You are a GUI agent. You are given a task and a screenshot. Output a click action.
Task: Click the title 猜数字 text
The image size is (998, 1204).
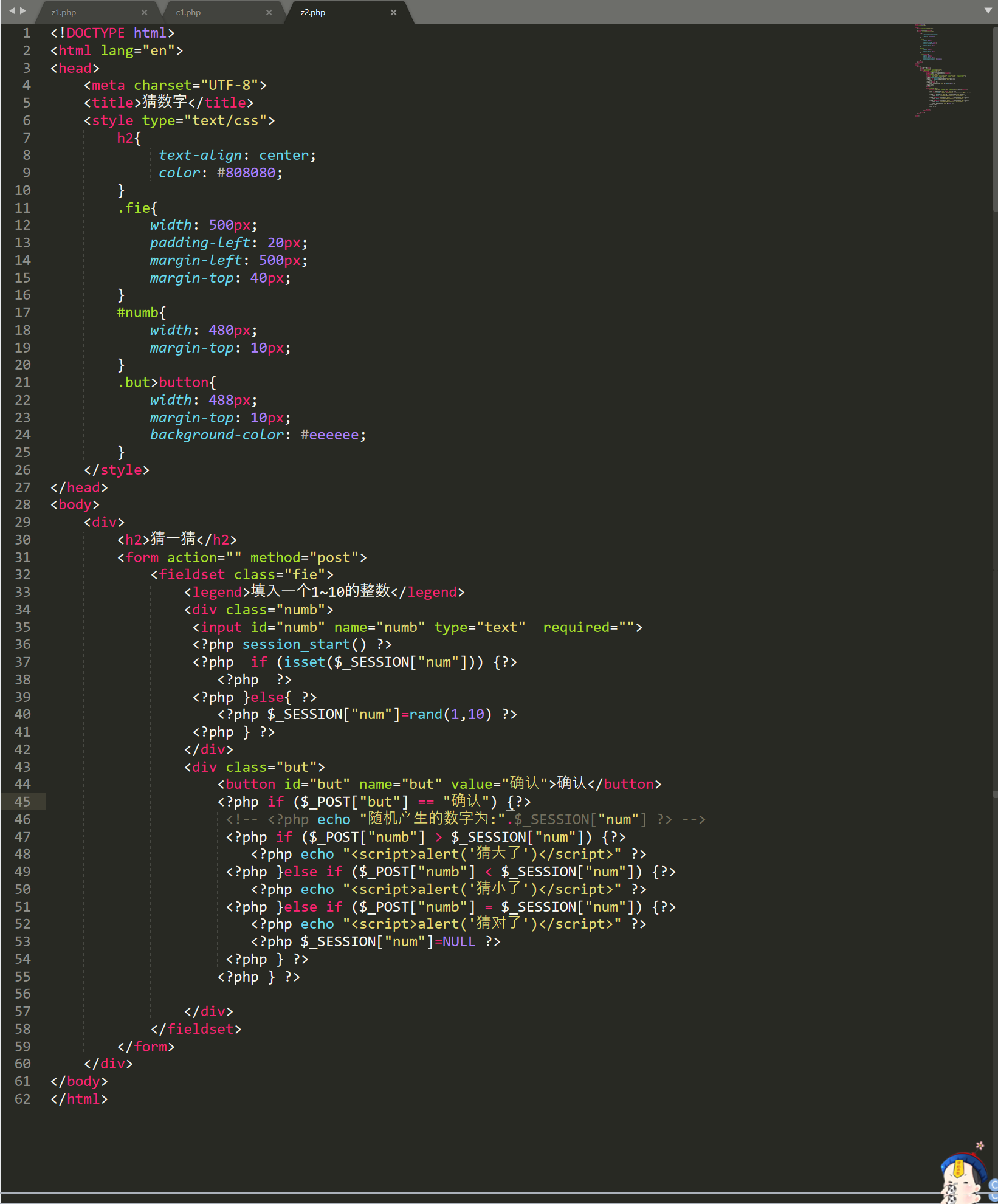165,103
